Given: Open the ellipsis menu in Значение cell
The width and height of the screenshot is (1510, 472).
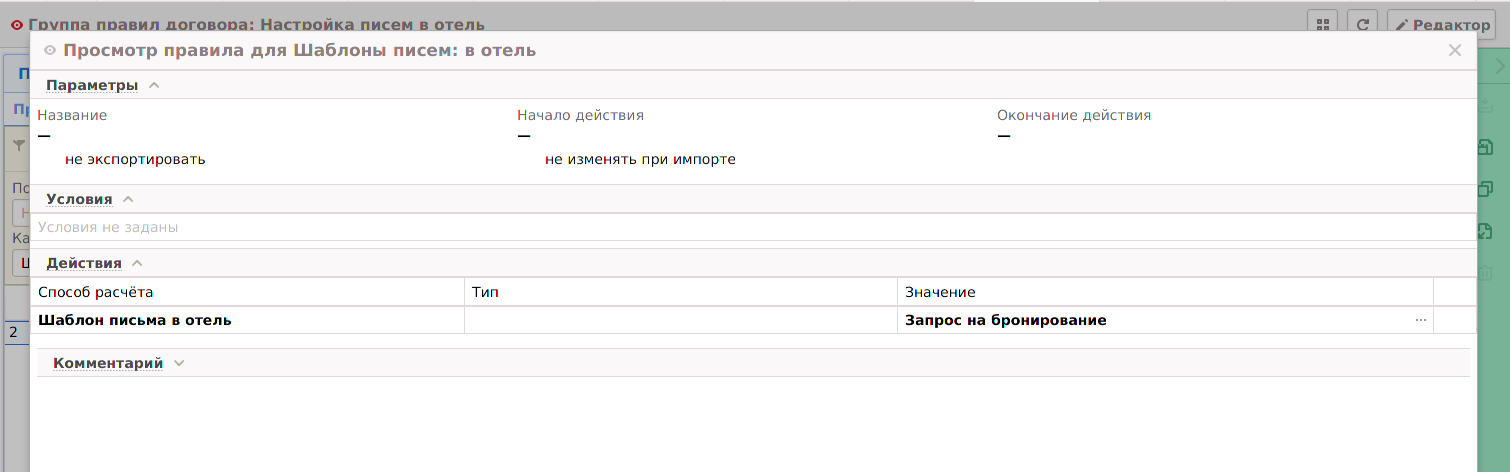Looking at the screenshot, I should 1420,320.
